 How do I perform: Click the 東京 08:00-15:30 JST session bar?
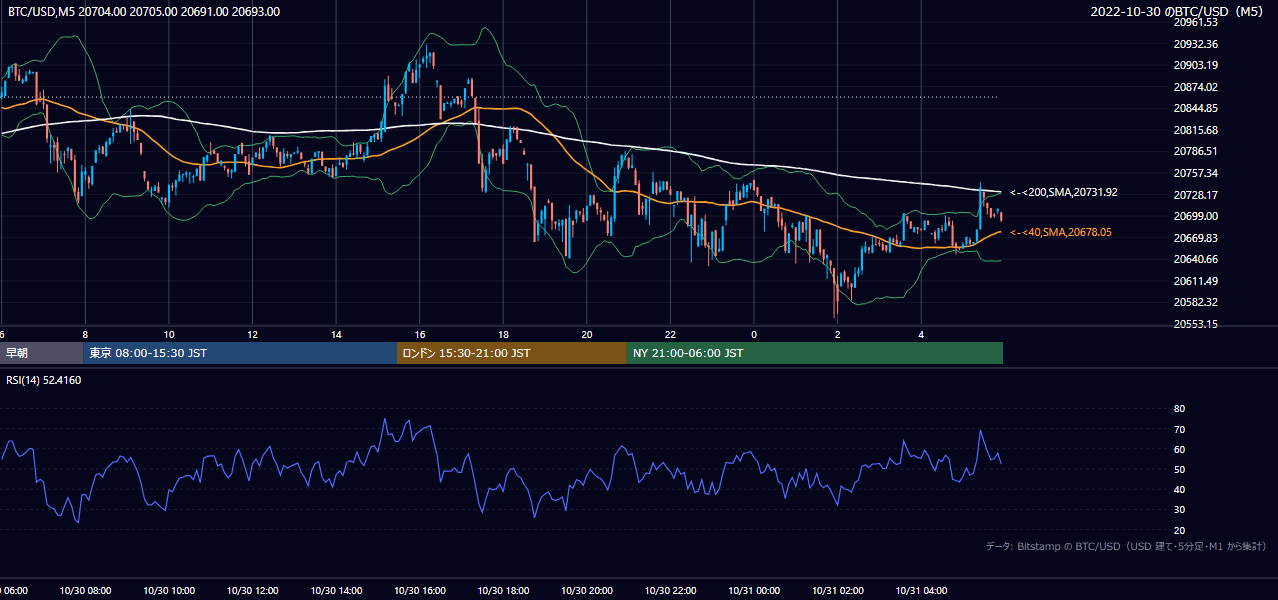(240, 353)
